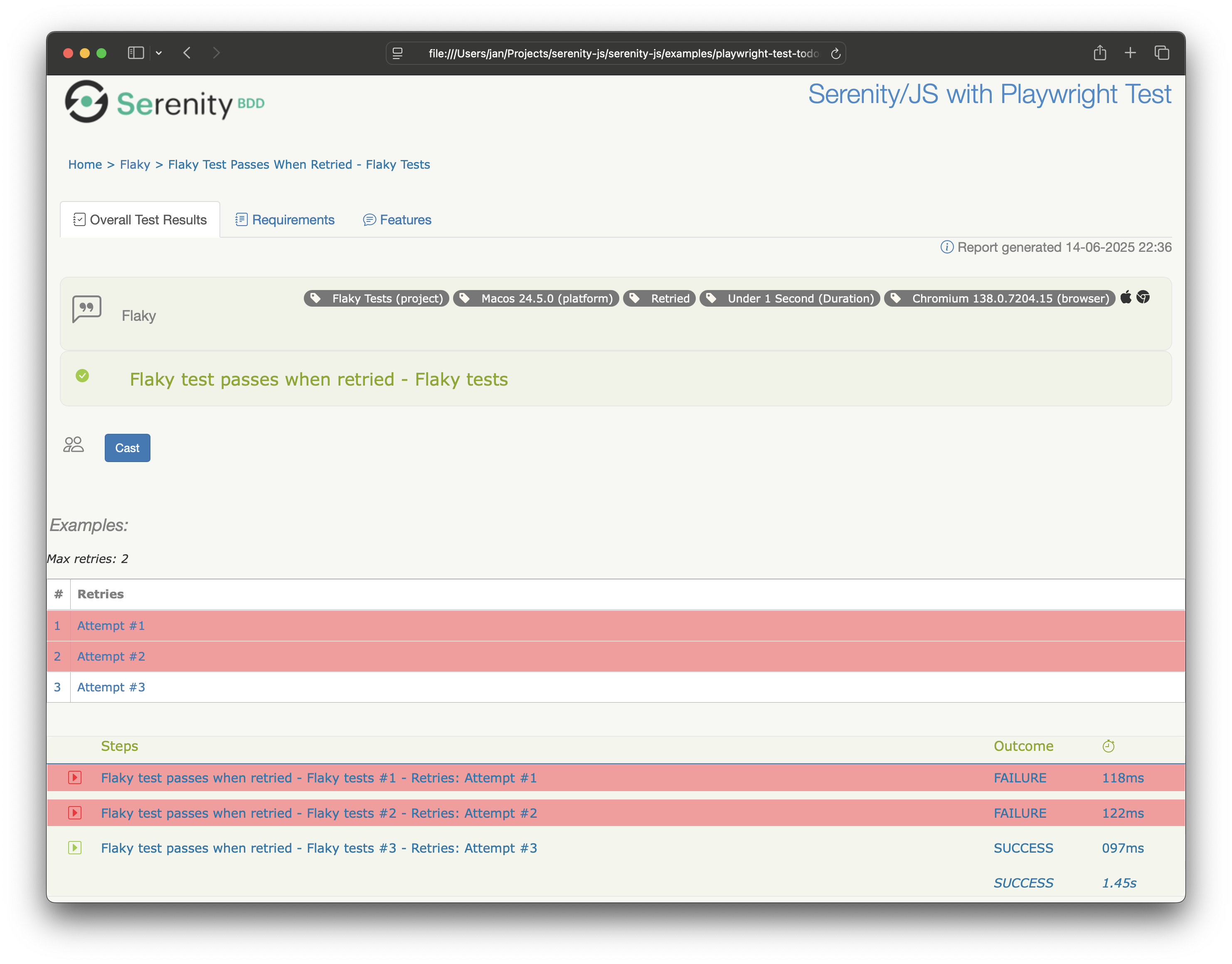Open sidebar options dropdown chevron
Viewport: 1232px width, 964px height.
coord(159,53)
